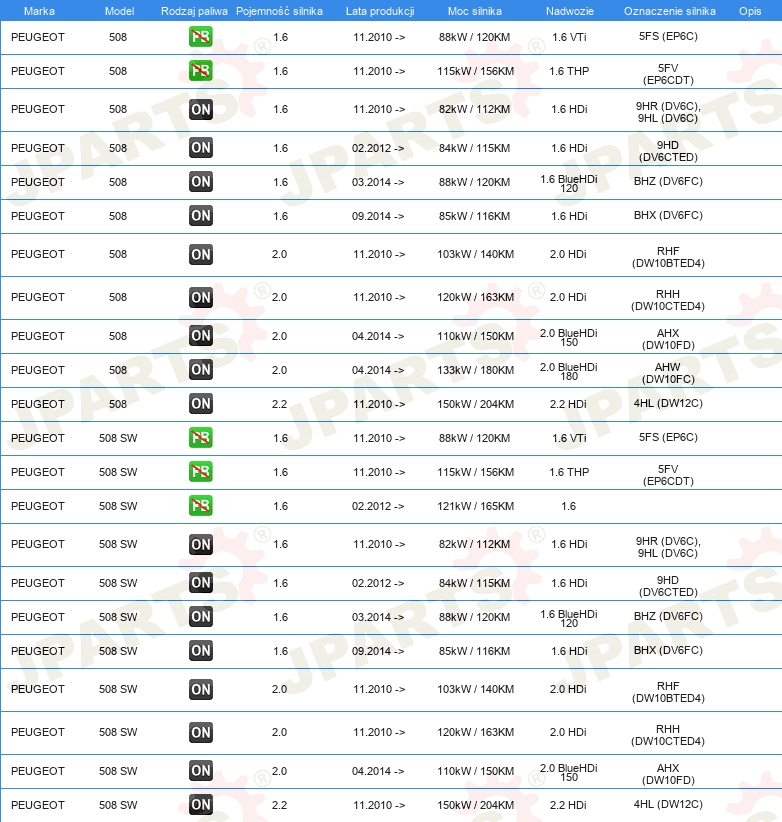Click the ON icon for 508 SW 120kW / 163KM
782x822 pixels.
201,732
